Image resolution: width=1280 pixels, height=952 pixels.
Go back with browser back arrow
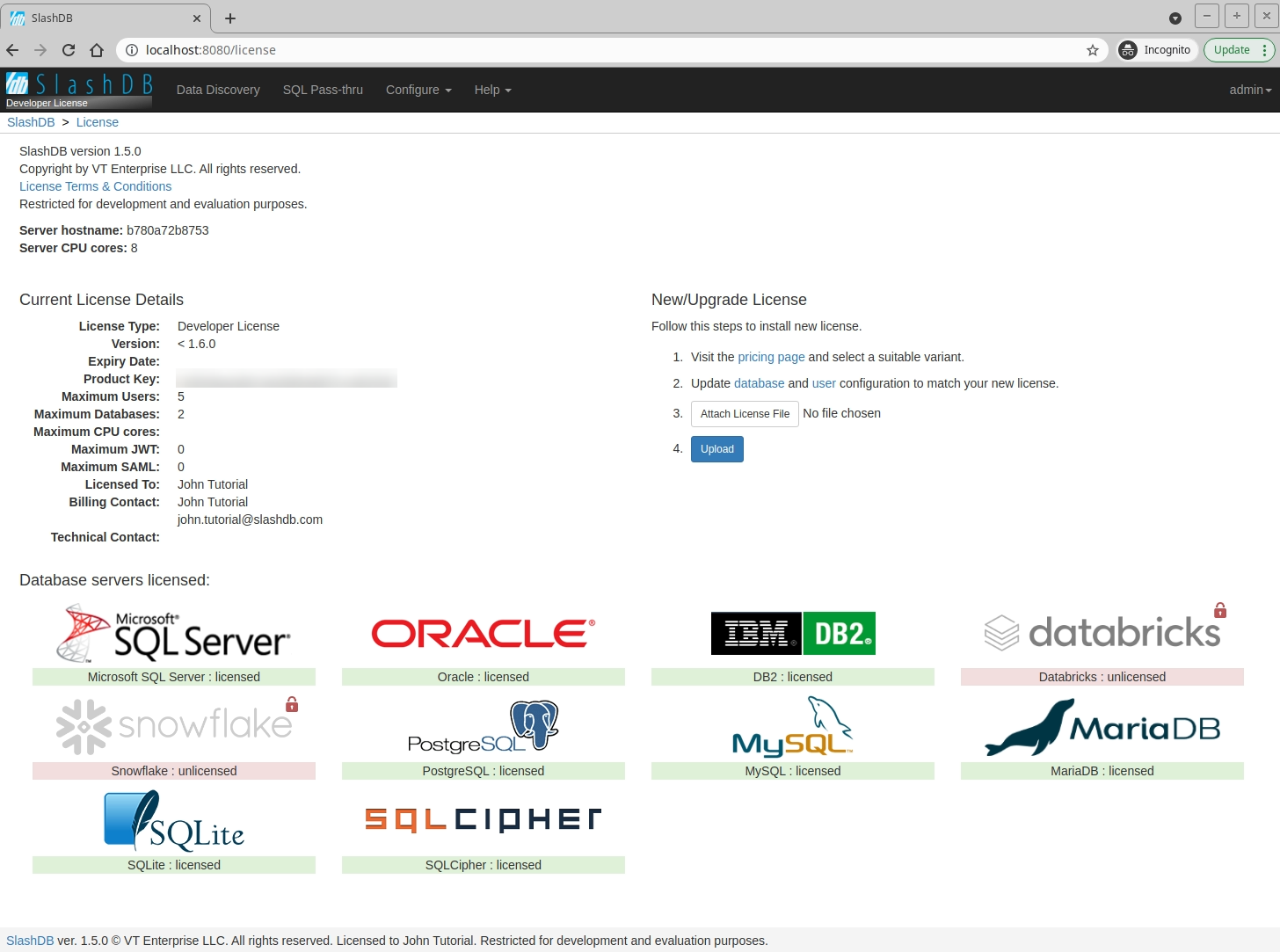coord(12,50)
